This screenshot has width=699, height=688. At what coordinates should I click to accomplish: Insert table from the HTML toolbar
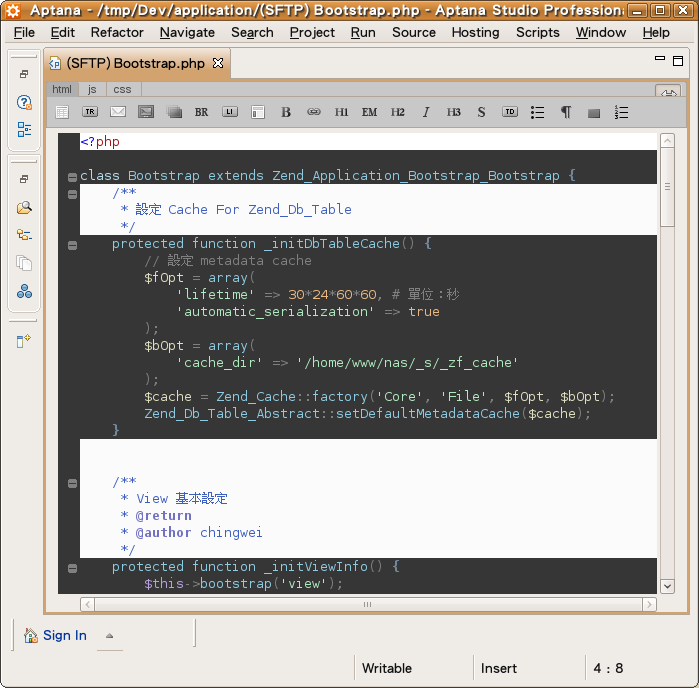point(62,112)
